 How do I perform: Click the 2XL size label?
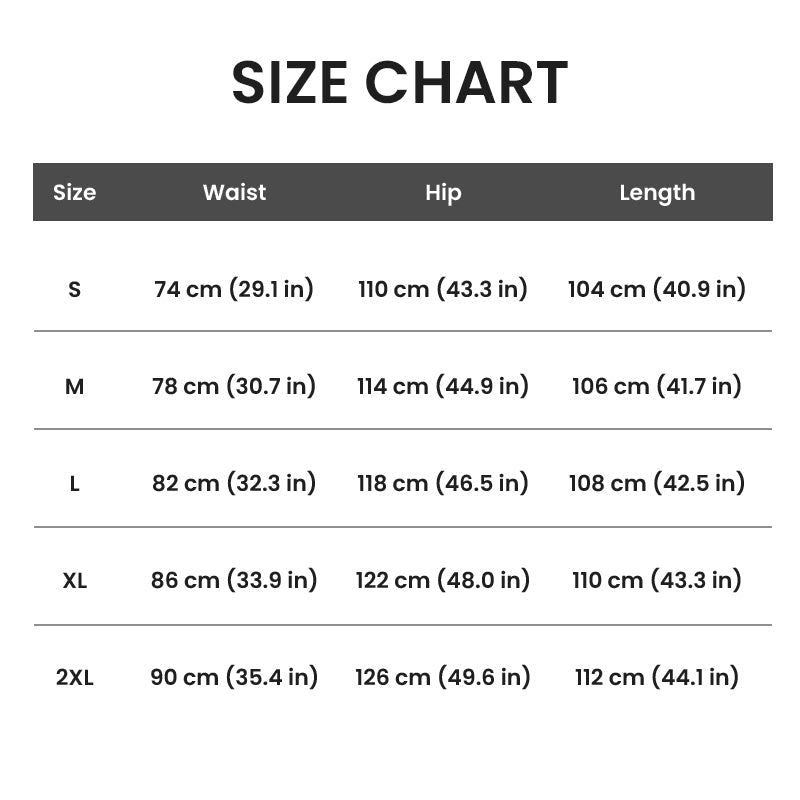[x=74, y=677]
